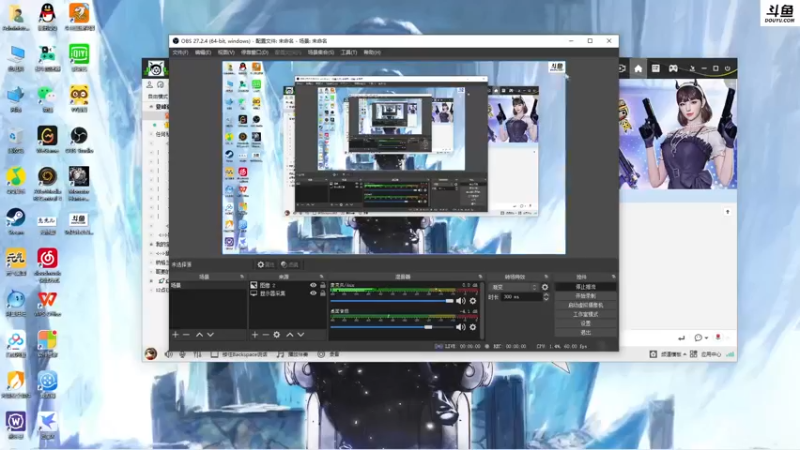Viewport: 800px width, 450px height.
Task: Open the 工具(T) menu in OBS
Action: click(x=349, y=53)
